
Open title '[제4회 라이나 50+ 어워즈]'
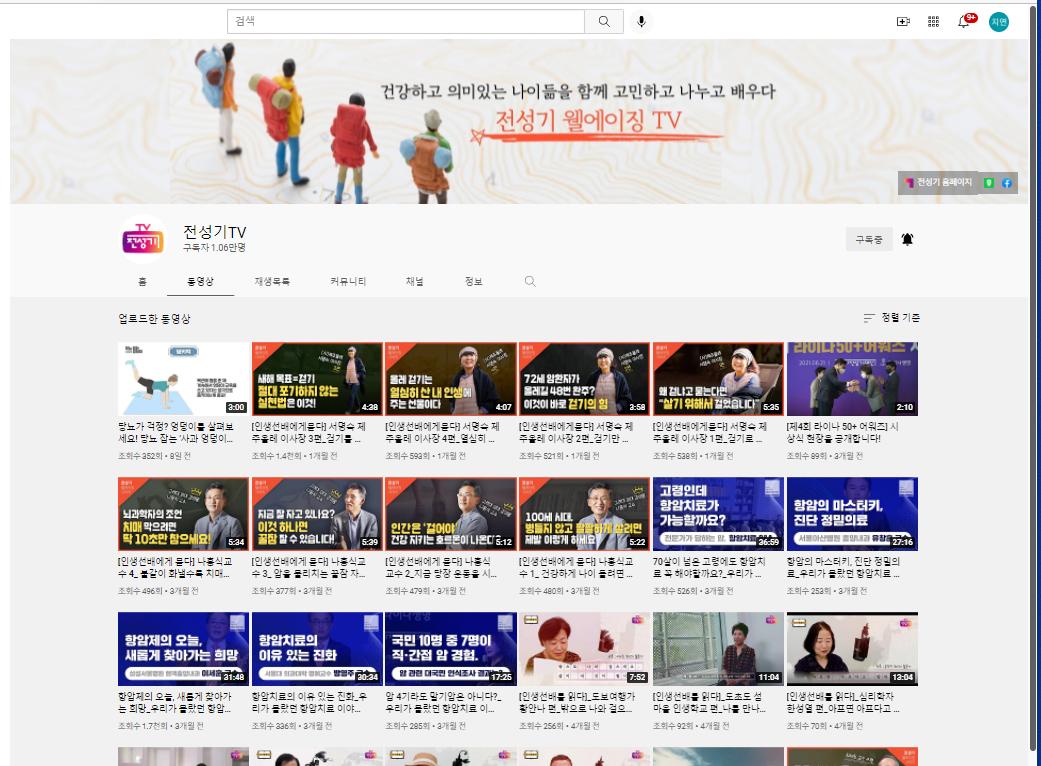(x=843, y=432)
